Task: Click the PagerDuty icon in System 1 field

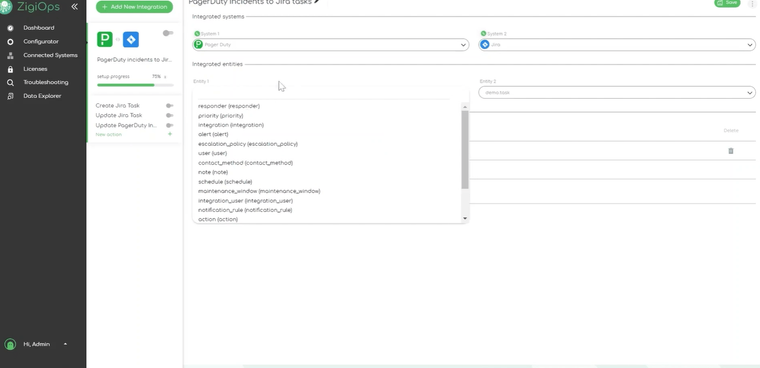Action: [x=198, y=45]
